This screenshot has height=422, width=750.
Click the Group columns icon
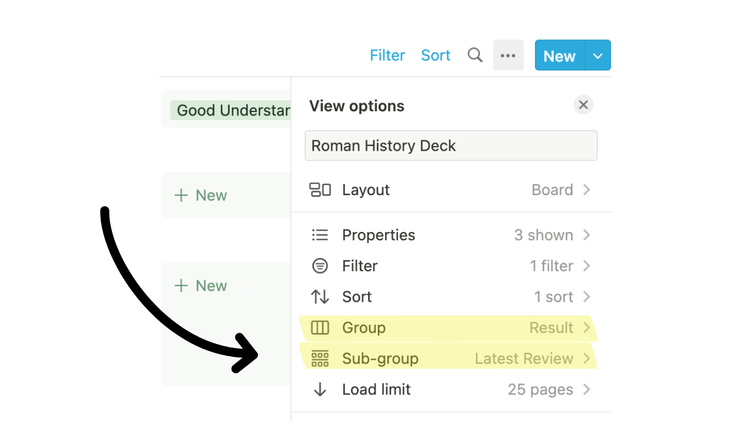pyautogui.click(x=320, y=328)
